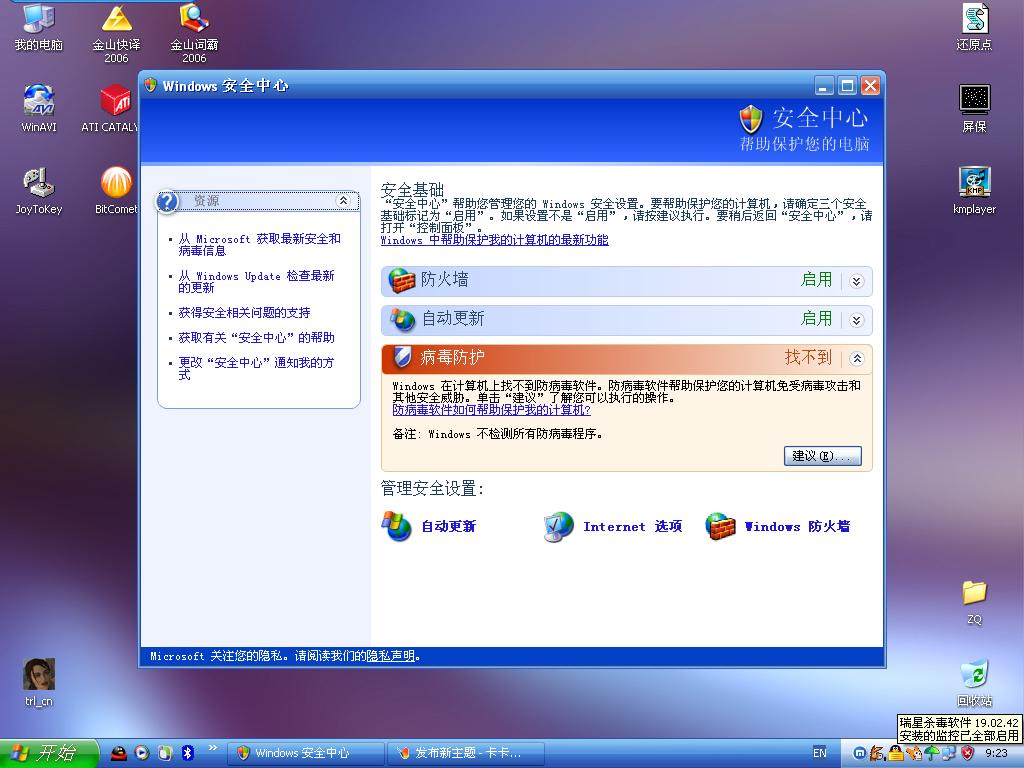Open 金山快译 2006 desktop icon
The image size is (1024, 768).
[116, 33]
